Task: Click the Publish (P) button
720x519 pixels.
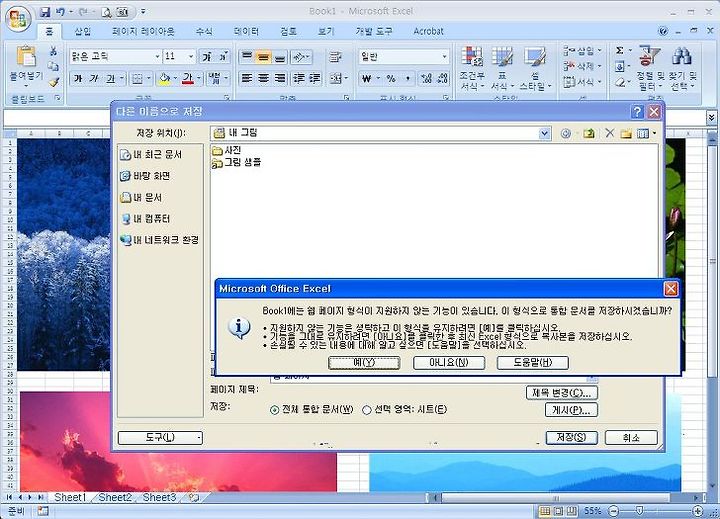Action: (571, 410)
